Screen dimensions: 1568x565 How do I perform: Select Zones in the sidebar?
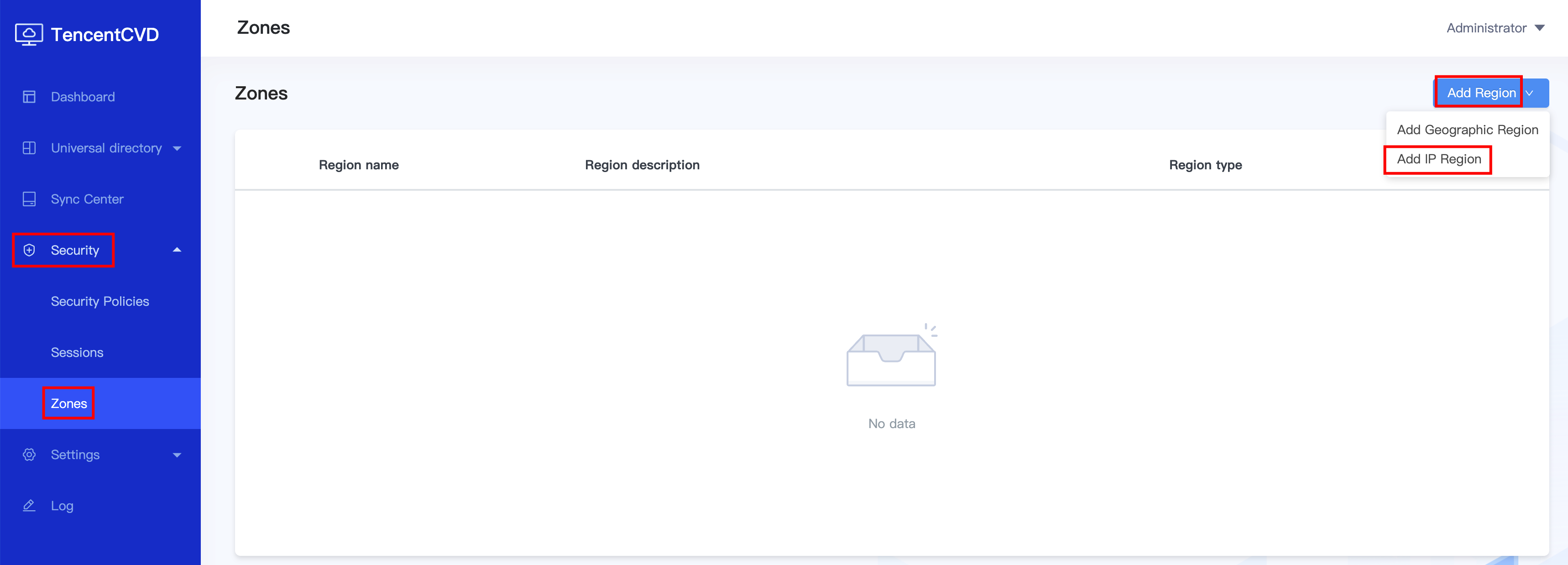[x=69, y=403]
